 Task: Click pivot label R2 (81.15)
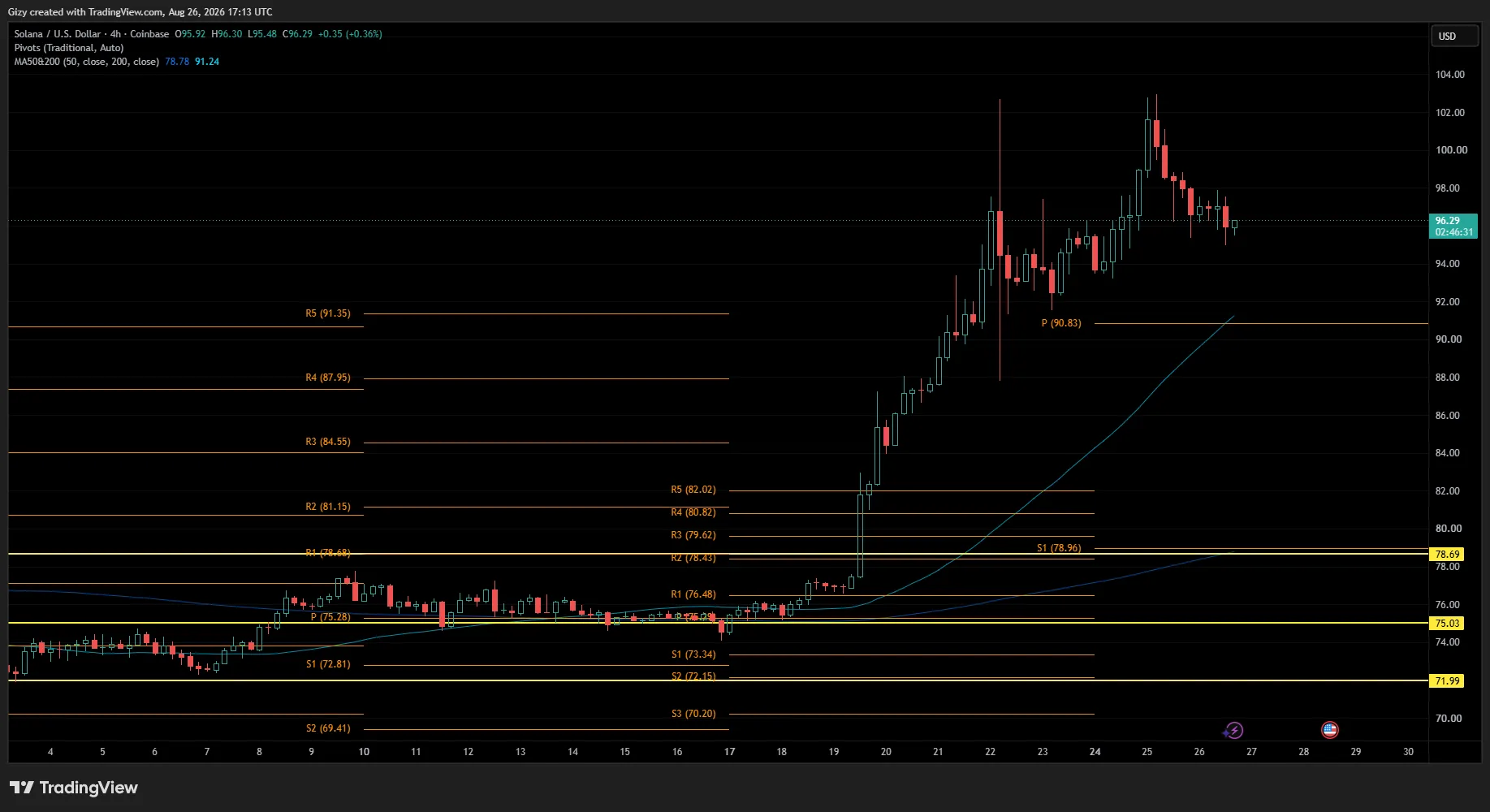tap(328, 507)
